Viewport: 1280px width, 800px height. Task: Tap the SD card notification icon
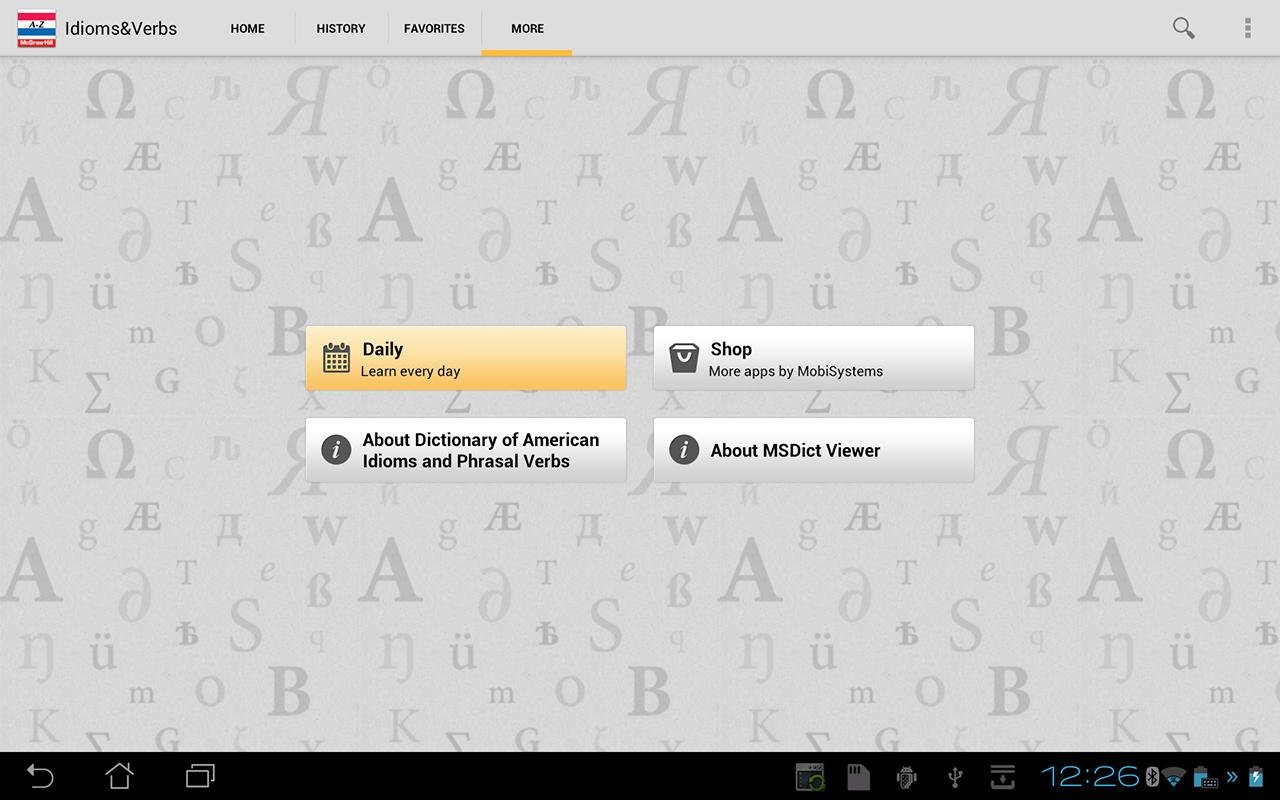point(858,777)
